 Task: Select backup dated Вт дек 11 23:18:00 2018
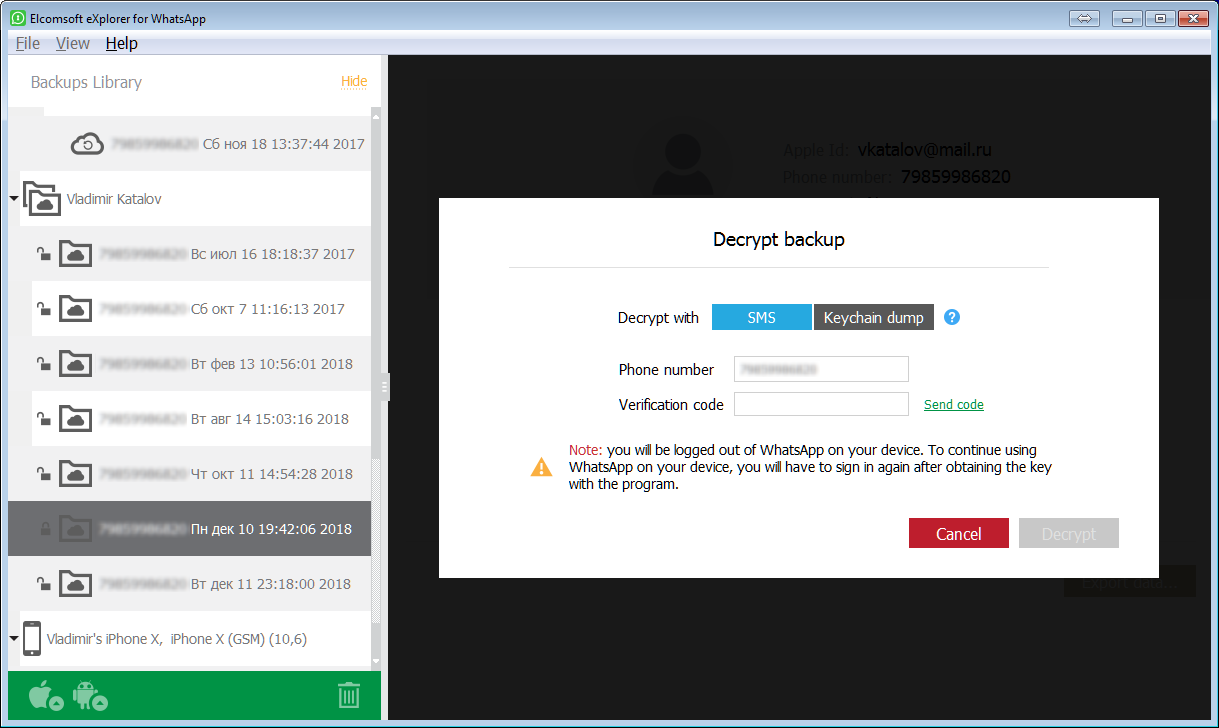pos(201,584)
